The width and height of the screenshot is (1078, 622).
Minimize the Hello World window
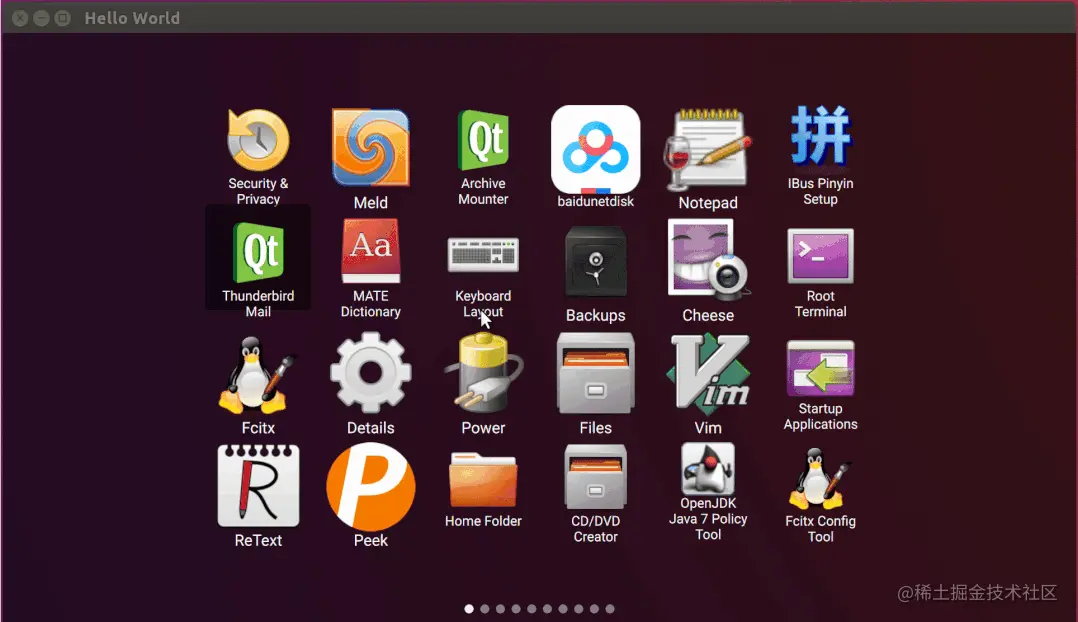[41, 18]
